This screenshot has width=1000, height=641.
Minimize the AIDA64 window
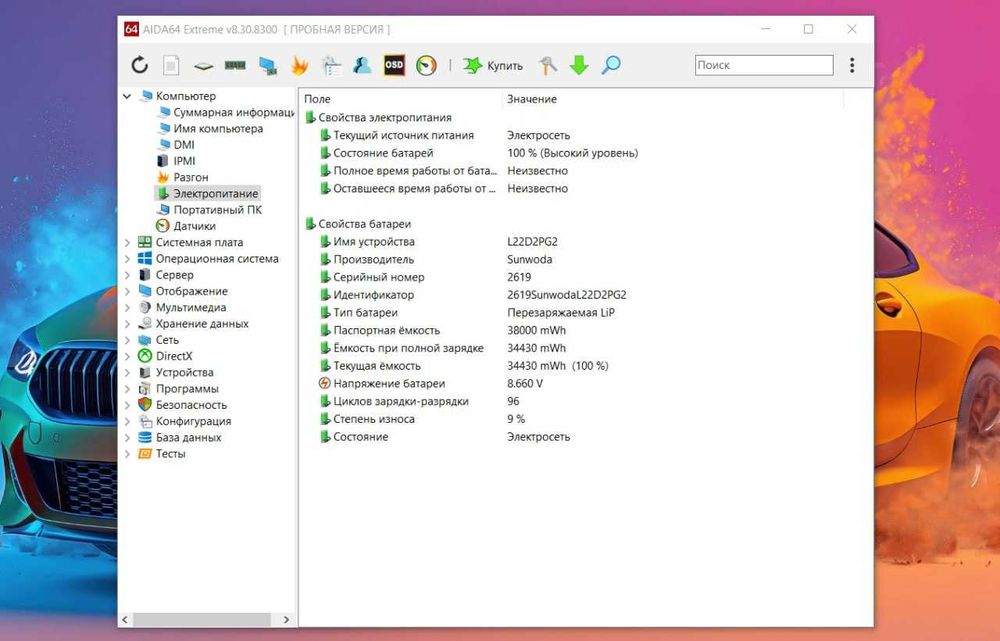click(766, 29)
